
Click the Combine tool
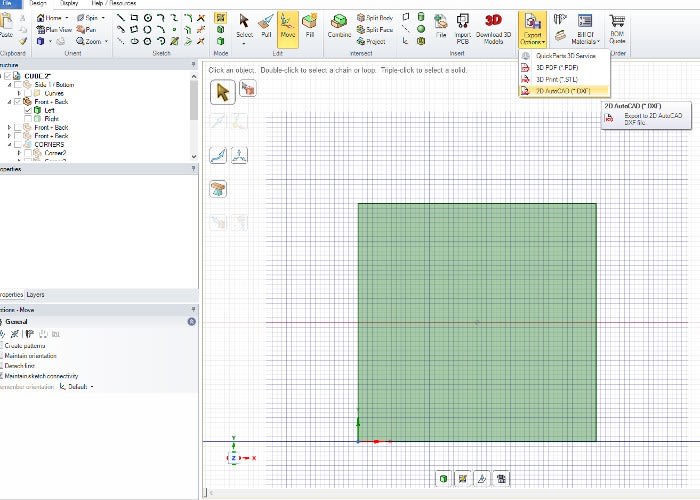coord(339,25)
